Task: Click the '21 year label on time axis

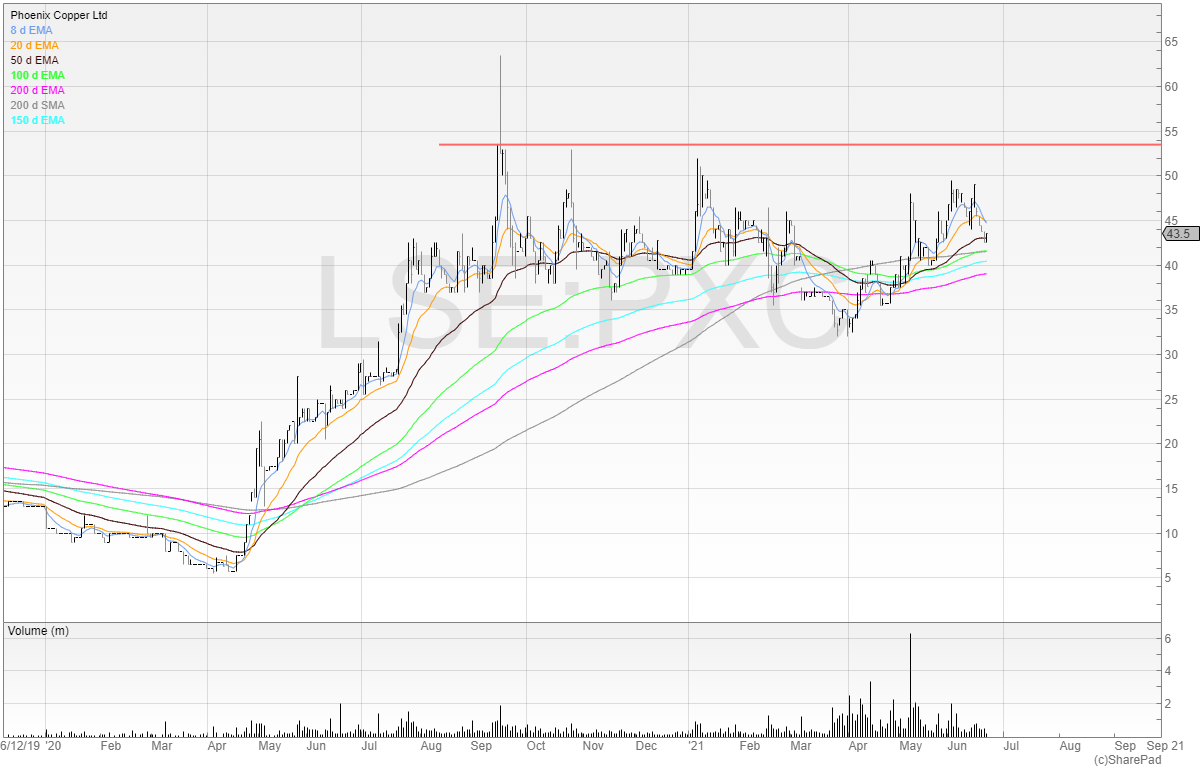Action: tap(697, 746)
